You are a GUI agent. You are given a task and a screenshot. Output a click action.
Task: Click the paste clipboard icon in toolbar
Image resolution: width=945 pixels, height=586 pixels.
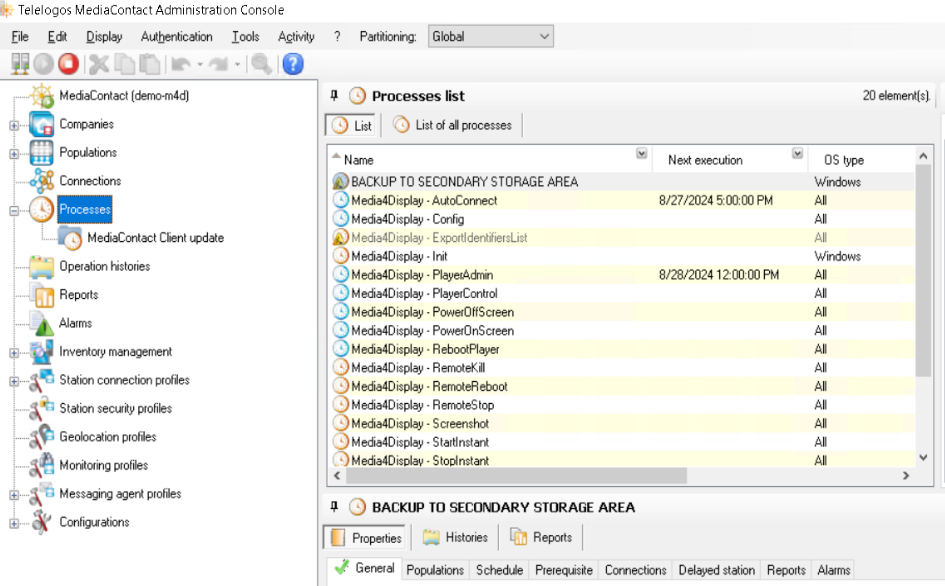(149, 64)
